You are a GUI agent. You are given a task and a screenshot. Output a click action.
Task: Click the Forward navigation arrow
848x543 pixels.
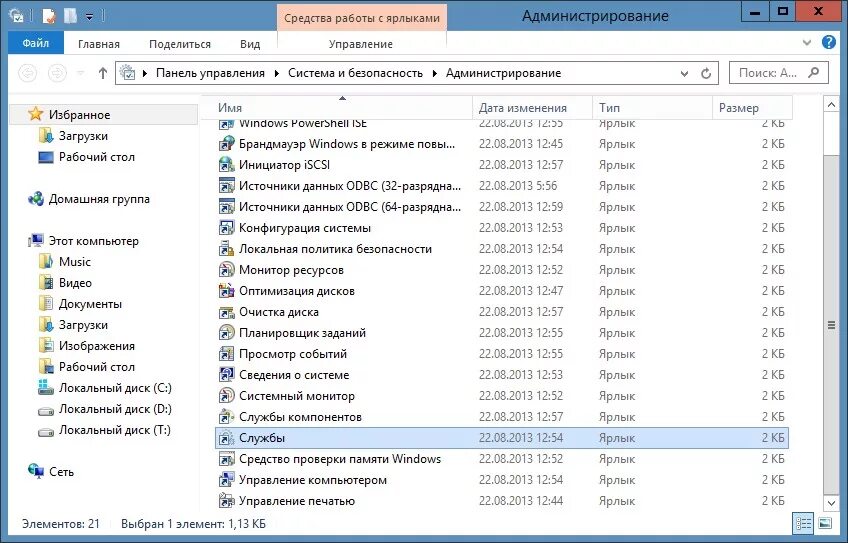(x=57, y=73)
